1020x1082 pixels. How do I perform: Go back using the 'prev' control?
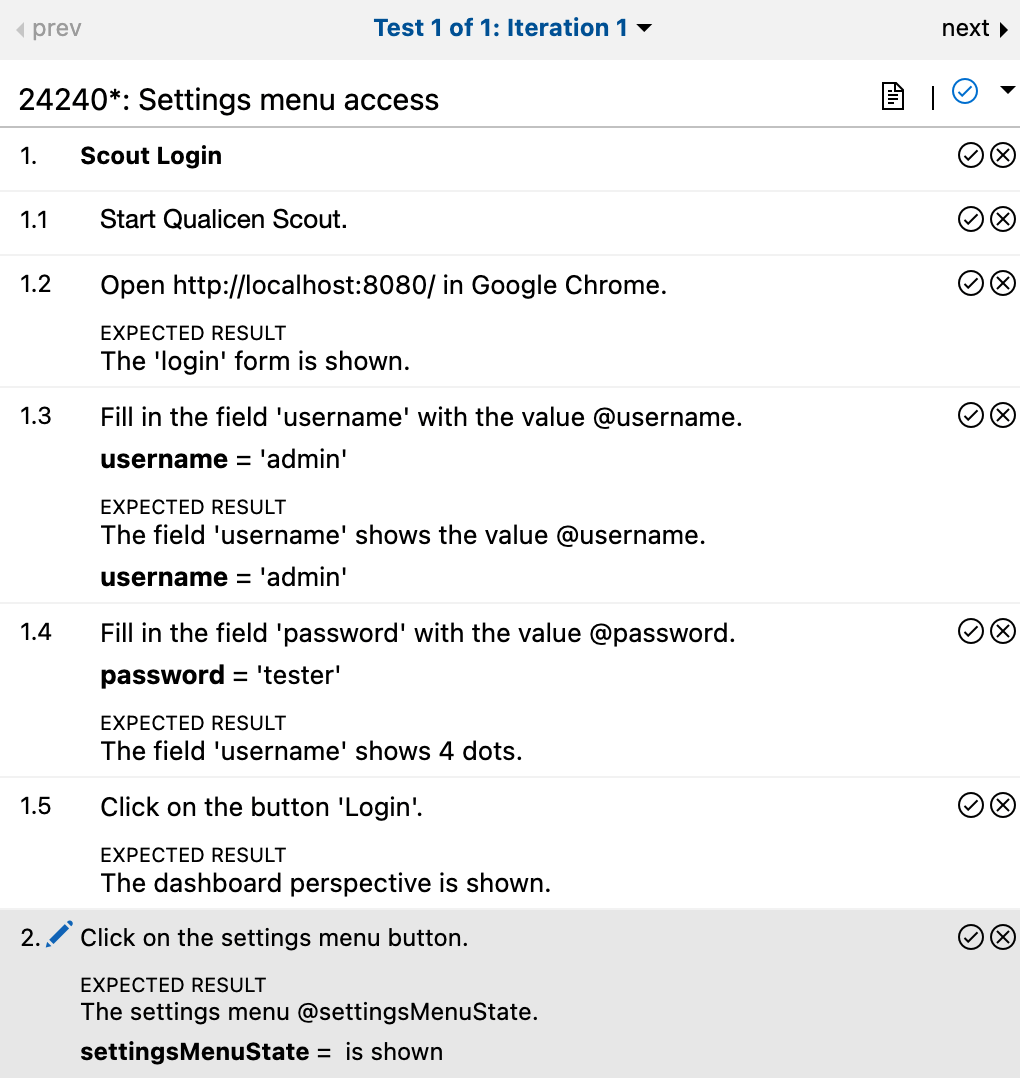pyautogui.click(x=47, y=28)
